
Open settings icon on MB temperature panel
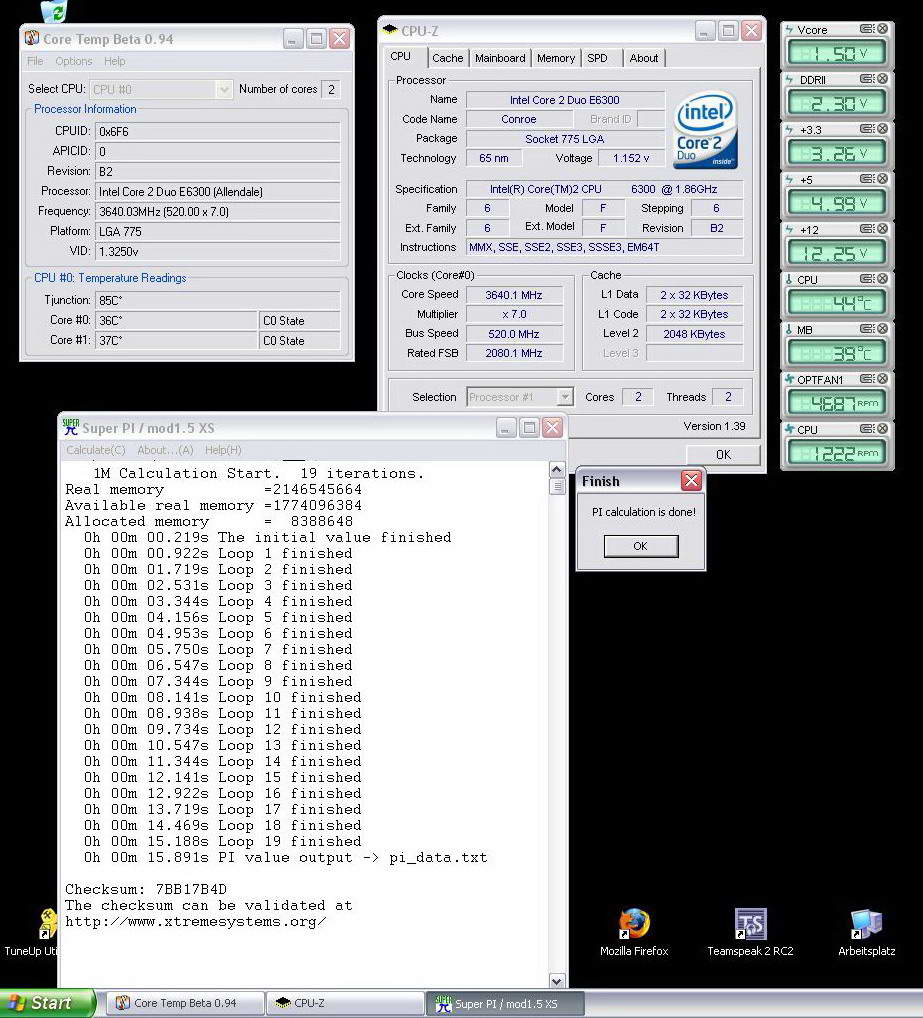pos(867,329)
